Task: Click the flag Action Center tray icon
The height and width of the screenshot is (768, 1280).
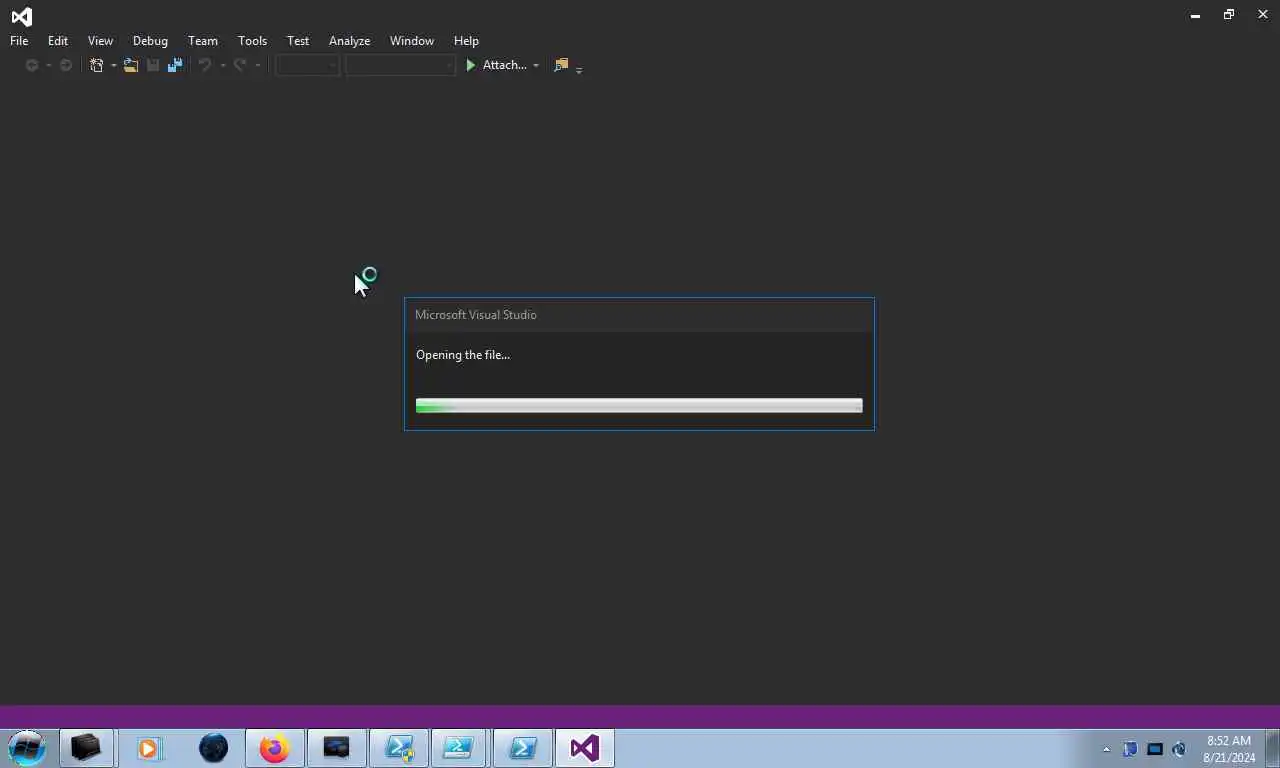Action: click(x=1130, y=749)
